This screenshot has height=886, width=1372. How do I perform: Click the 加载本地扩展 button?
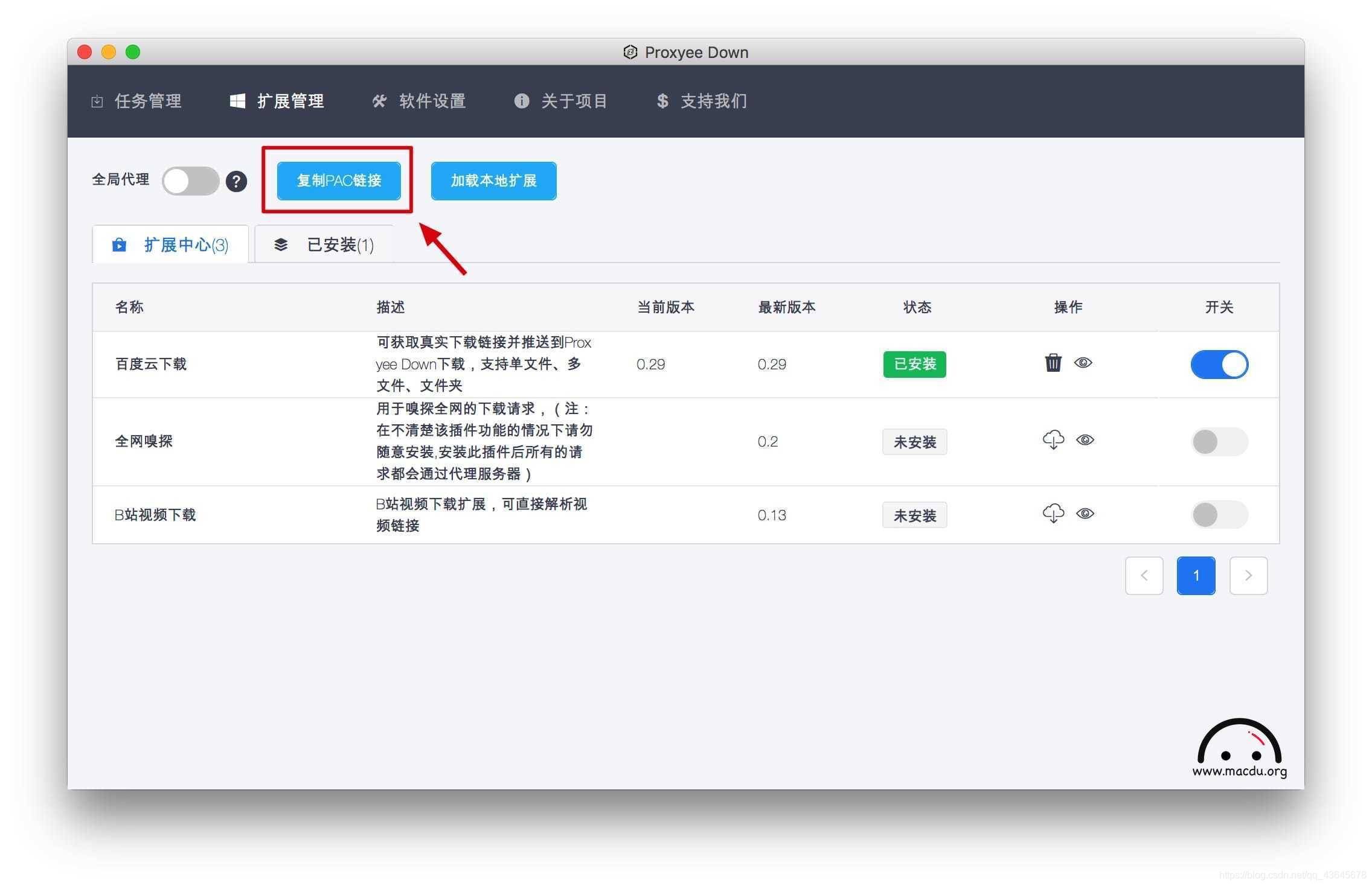coord(493,180)
